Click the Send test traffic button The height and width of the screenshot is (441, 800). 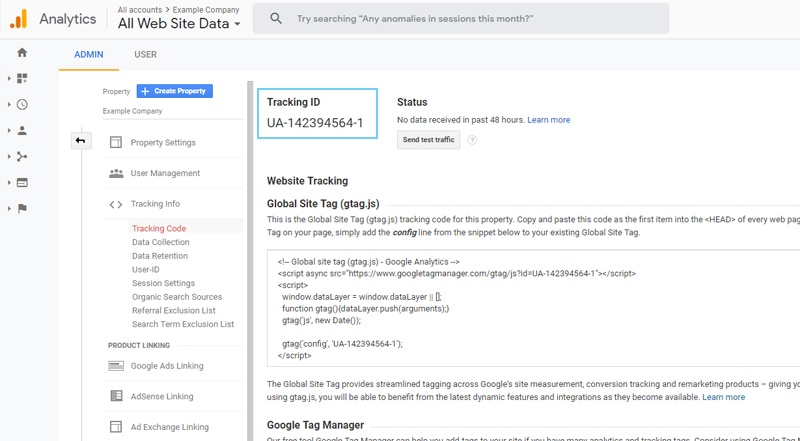(429, 140)
